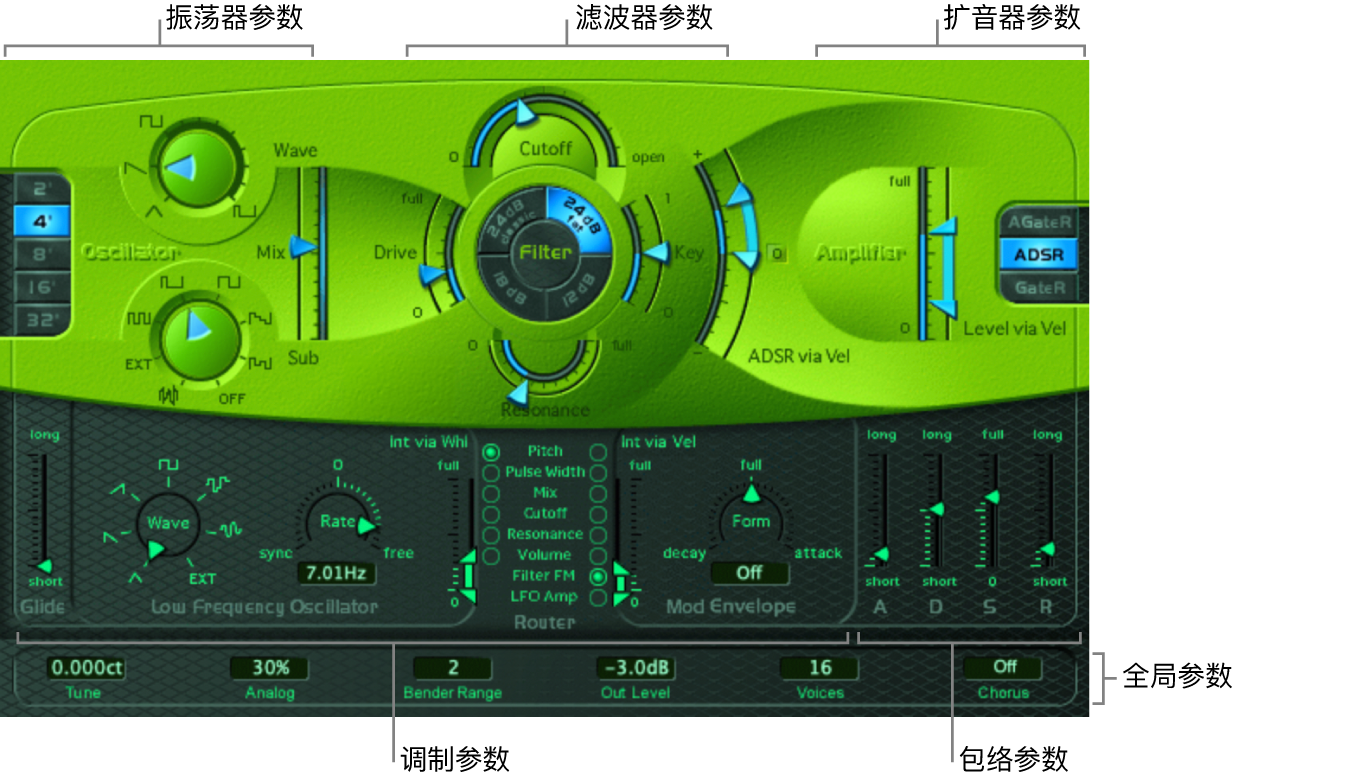This screenshot has width=1370, height=779.
Task: Click the Analog field showing 30%
Action: pos(270,668)
